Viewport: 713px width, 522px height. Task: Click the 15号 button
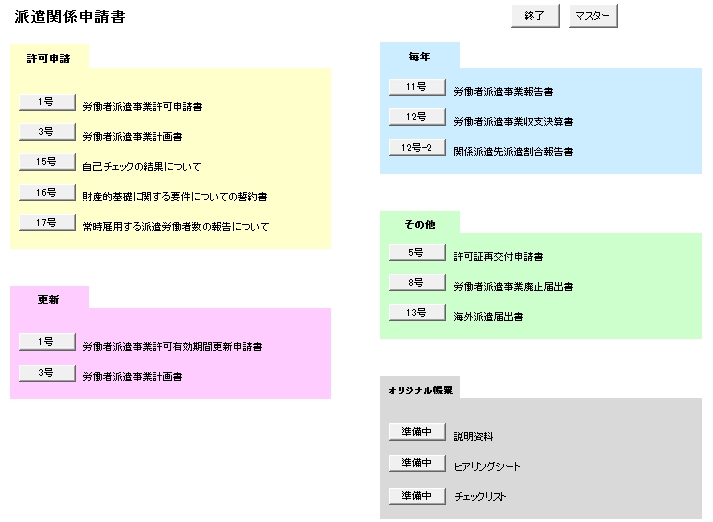pos(47,162)
